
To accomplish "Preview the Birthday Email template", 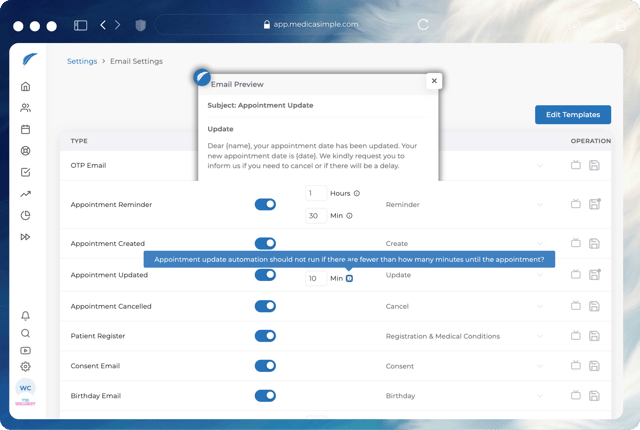I will [x=576, y=395].
